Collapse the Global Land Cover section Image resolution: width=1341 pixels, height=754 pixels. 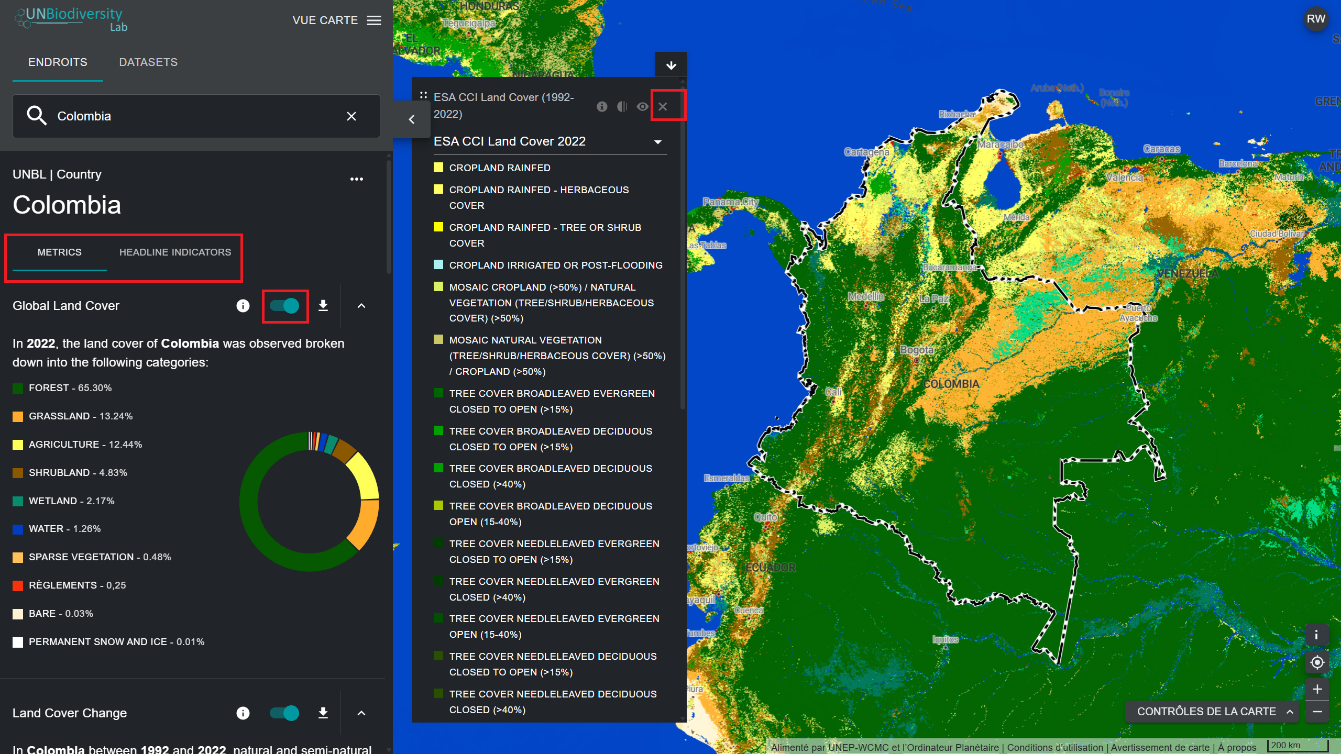362,306
